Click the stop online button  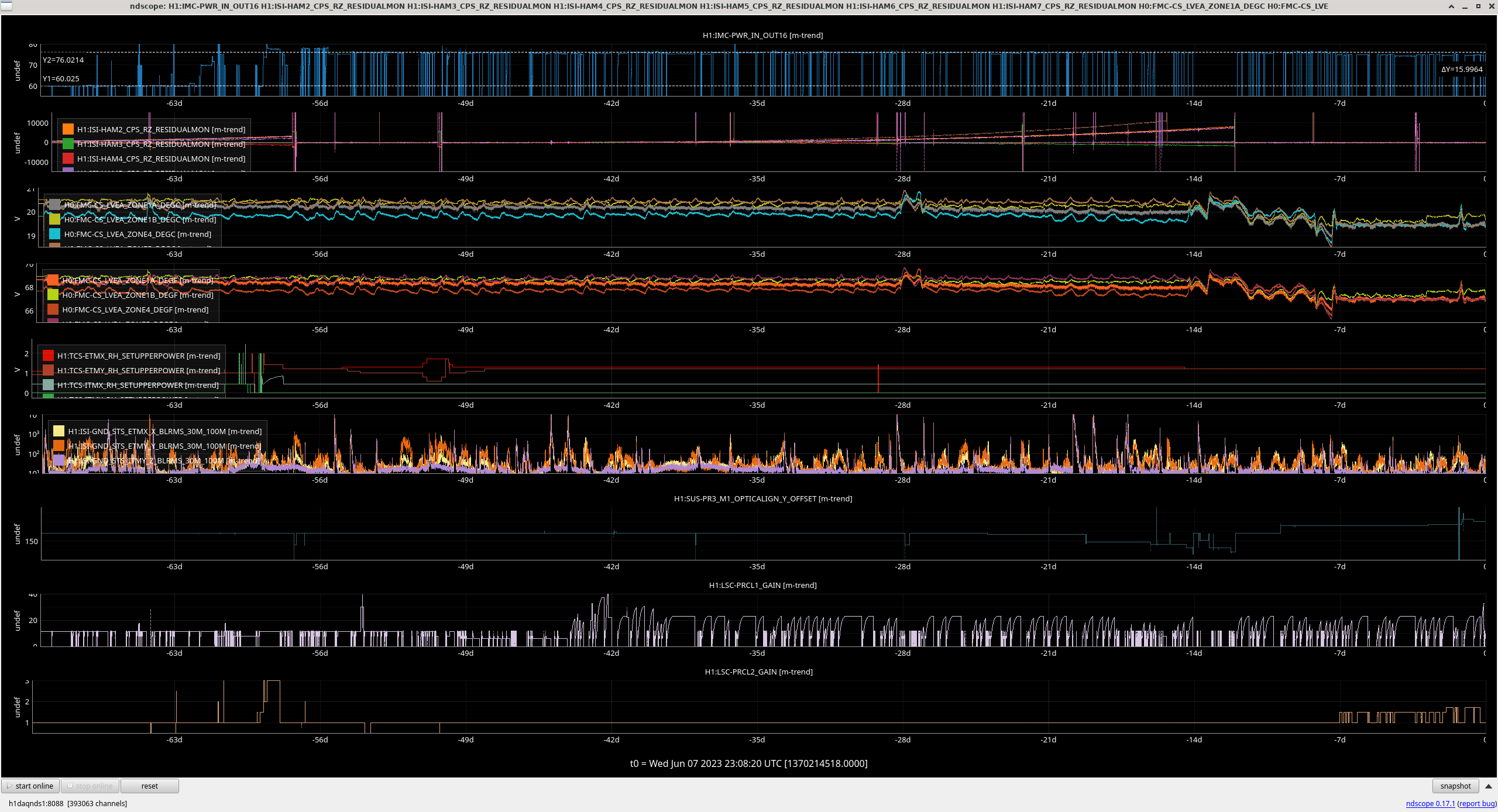90,786
